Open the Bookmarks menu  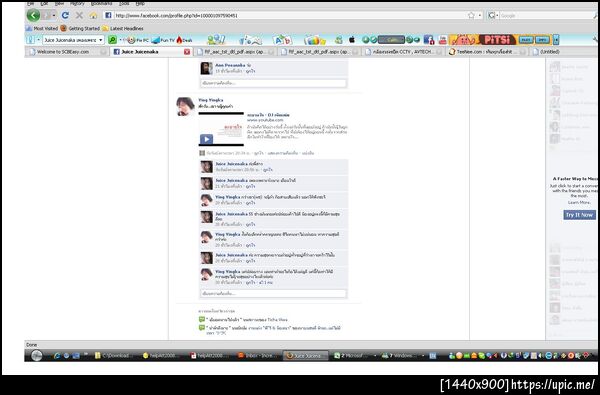point(101,3)
